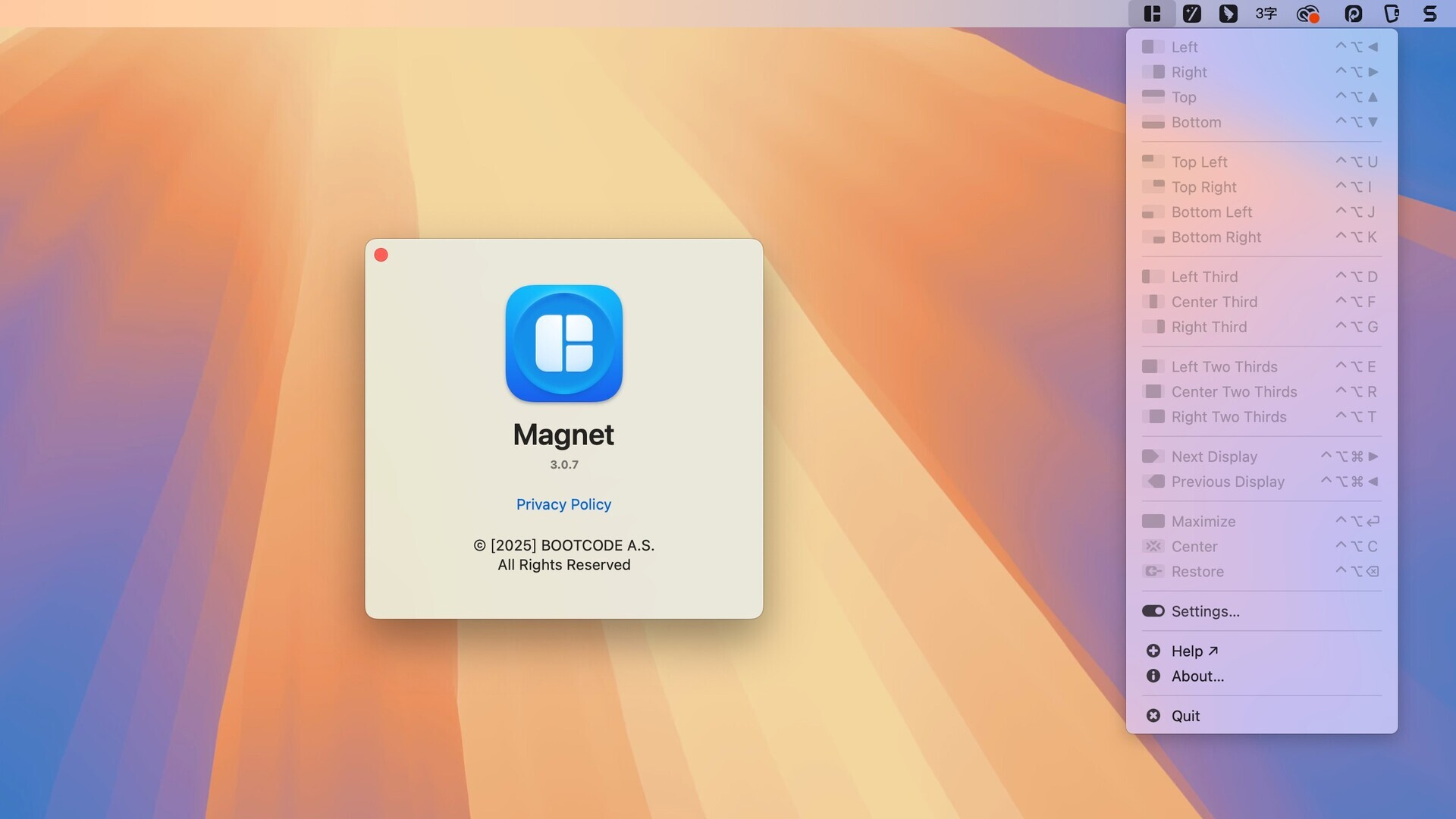Choose Left from the Magnet menu
Image resolution: width=1456 pixels, height=819 pixels.
[1261, 47]
